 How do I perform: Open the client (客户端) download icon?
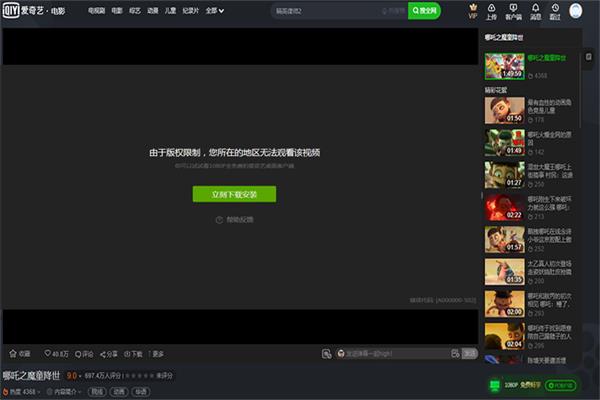pyautogui.click(x=512, y=10)
